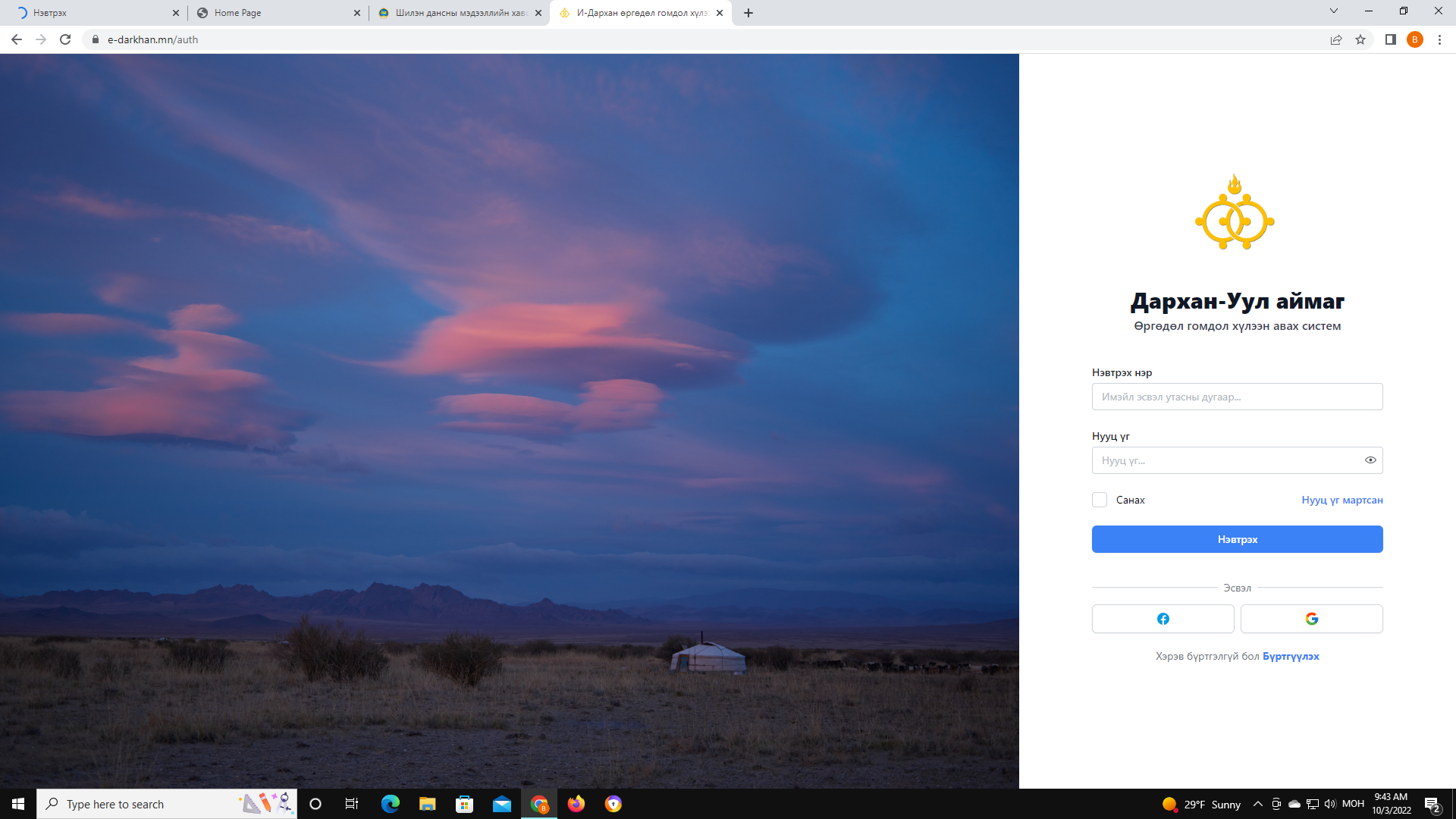Open the Нууц үг мартсан link

[x=1341, y=500]
